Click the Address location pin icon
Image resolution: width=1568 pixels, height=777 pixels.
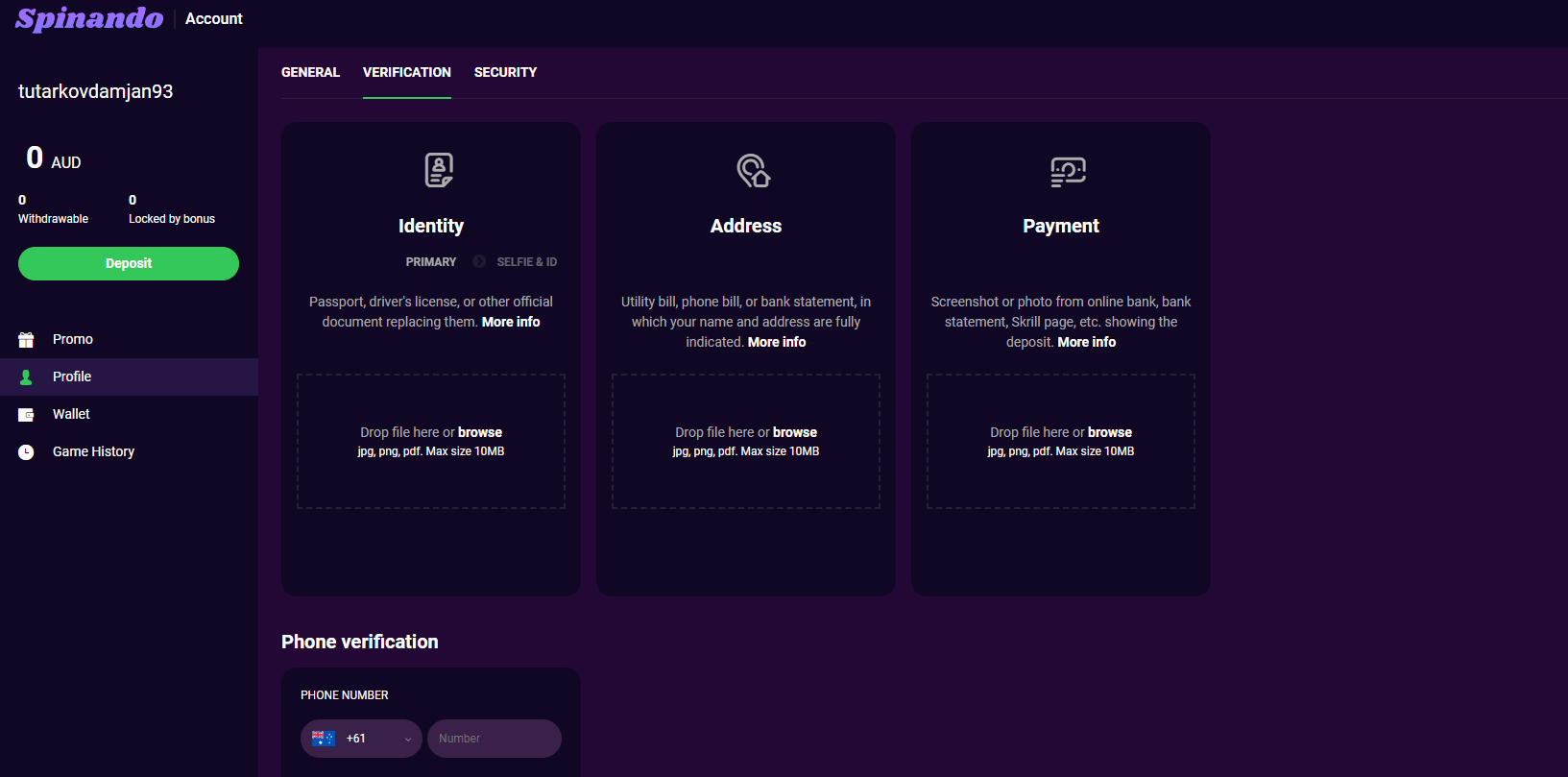click(753, 171)
